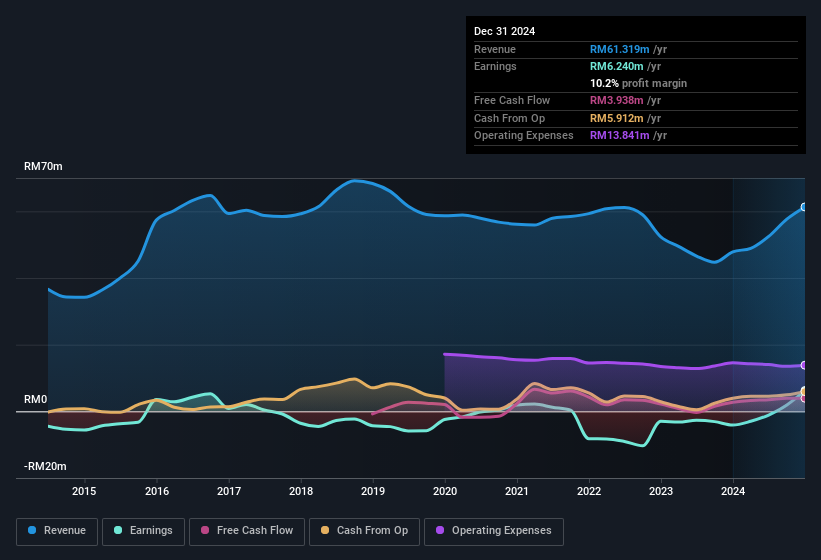
Task: Click the purple Operating Expenses endpoint marker
Action: (804, 365)
